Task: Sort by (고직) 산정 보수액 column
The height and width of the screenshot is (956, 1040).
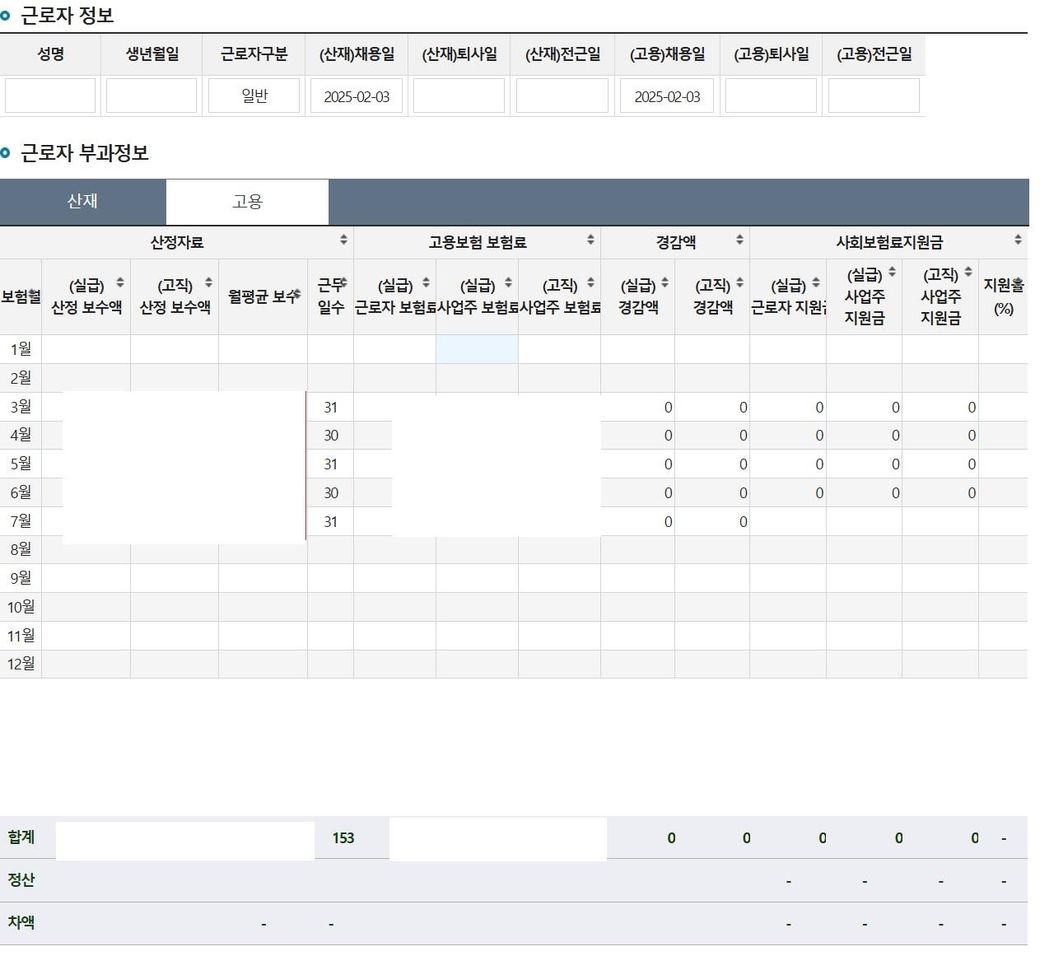Action: (209, 283)
